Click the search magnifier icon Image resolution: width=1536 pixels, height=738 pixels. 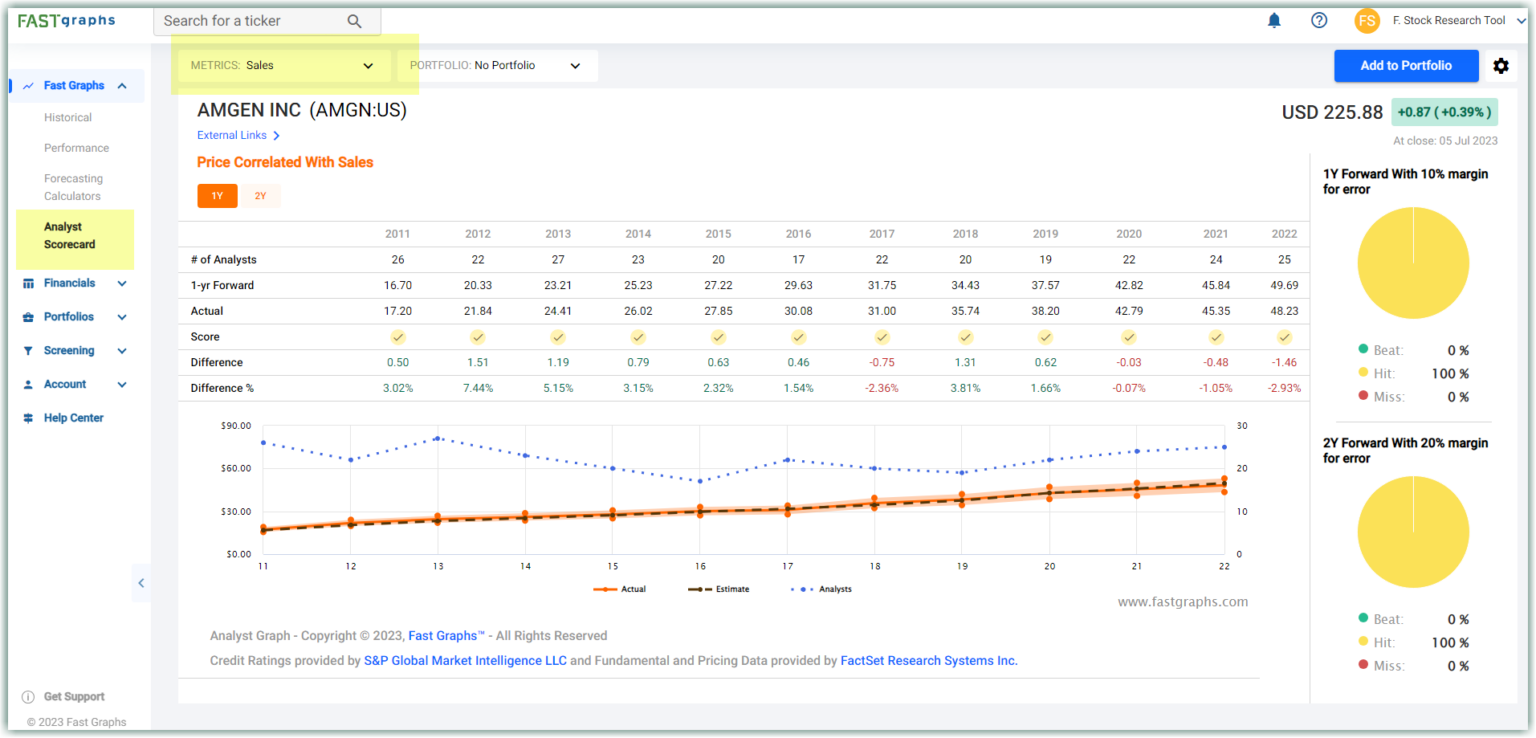point(354,21)
